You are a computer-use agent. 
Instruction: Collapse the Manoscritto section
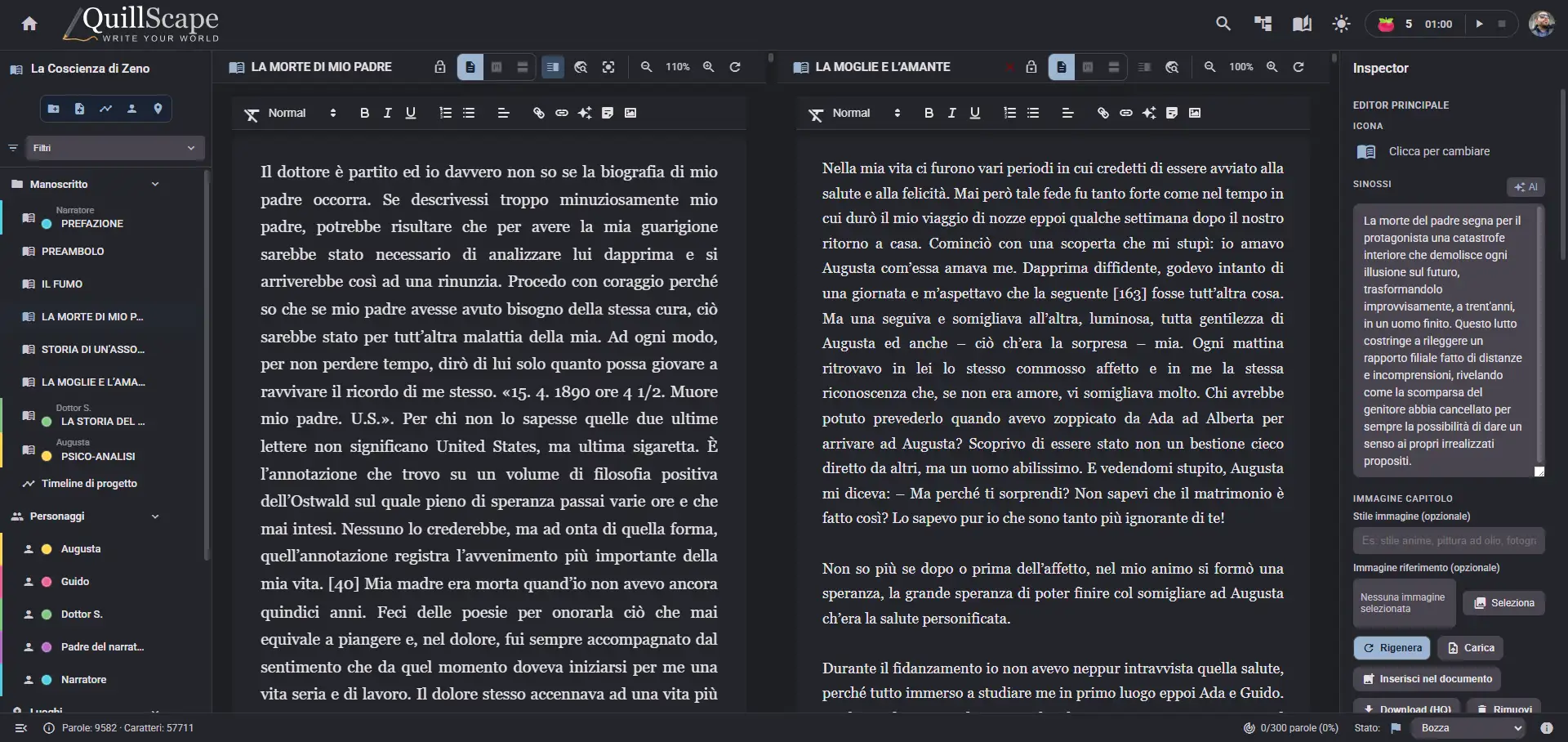[x=155, y=185]
